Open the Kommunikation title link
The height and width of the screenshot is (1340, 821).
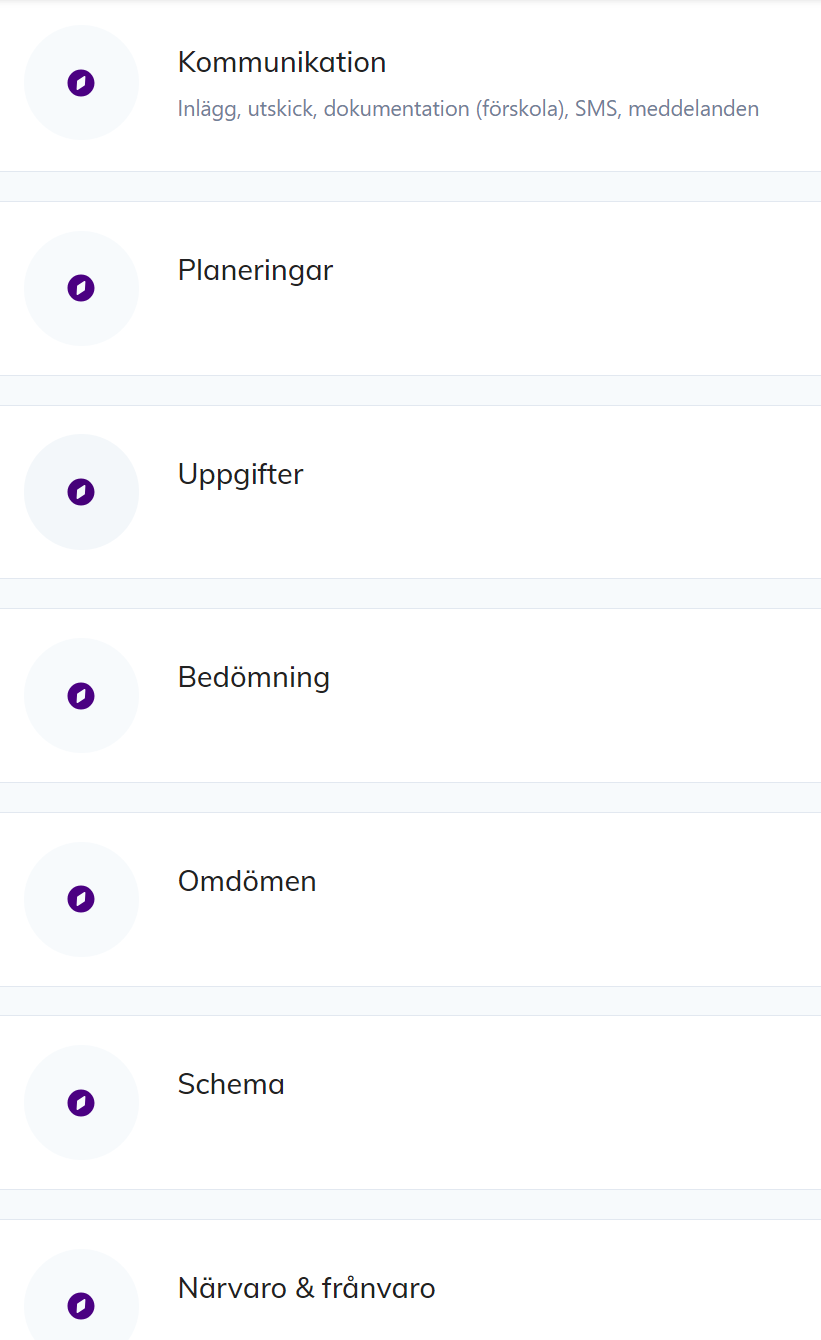[x=282, y=62]
